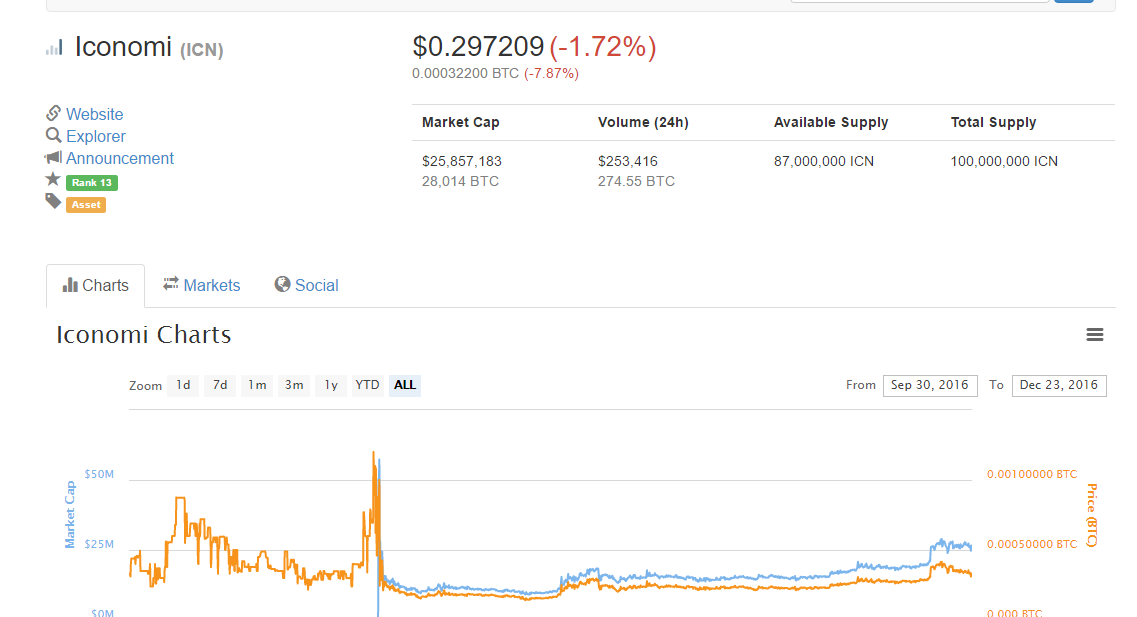
Task: Click the (ICN) ticker symbol
Action: (x=202, y=50)
